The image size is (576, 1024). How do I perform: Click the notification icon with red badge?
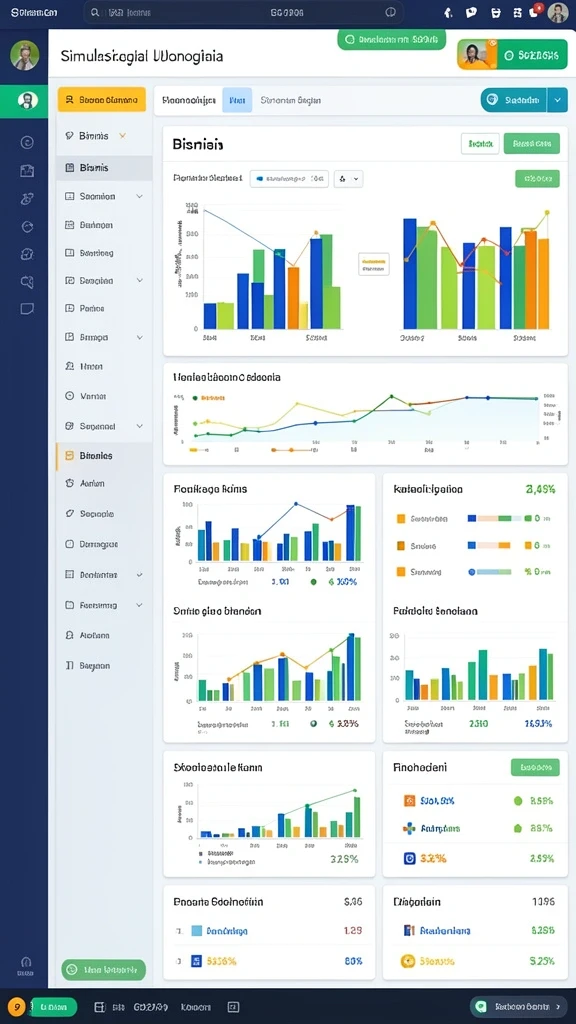coord(535,11)
